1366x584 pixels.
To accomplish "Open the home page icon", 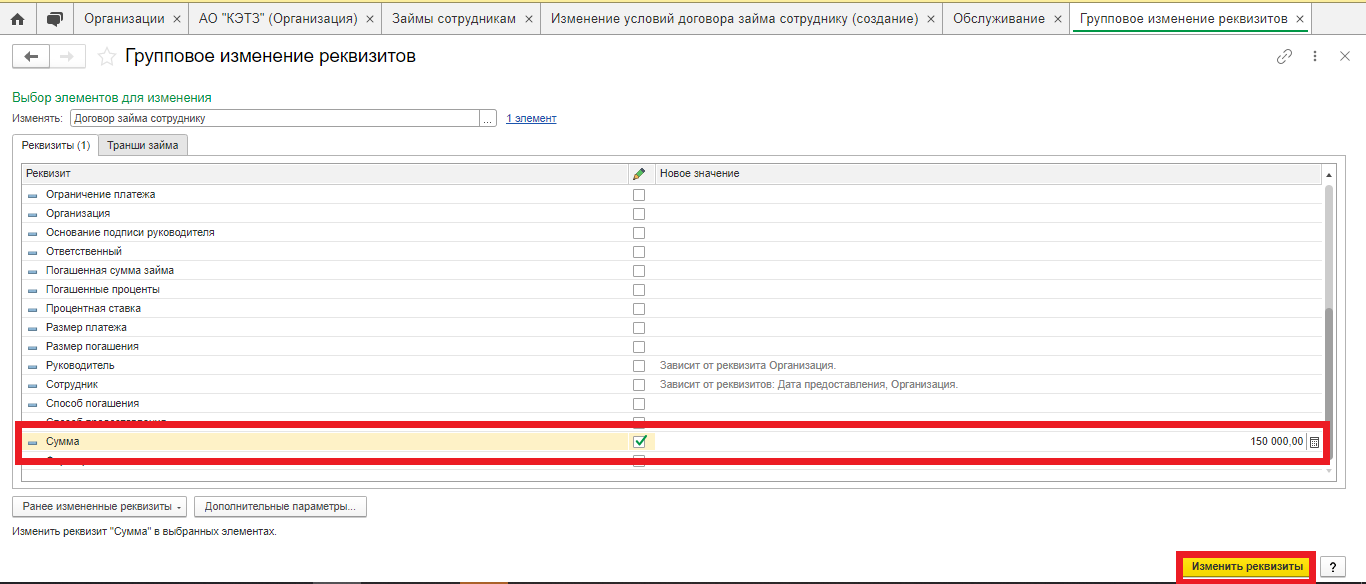I will 17,18.
